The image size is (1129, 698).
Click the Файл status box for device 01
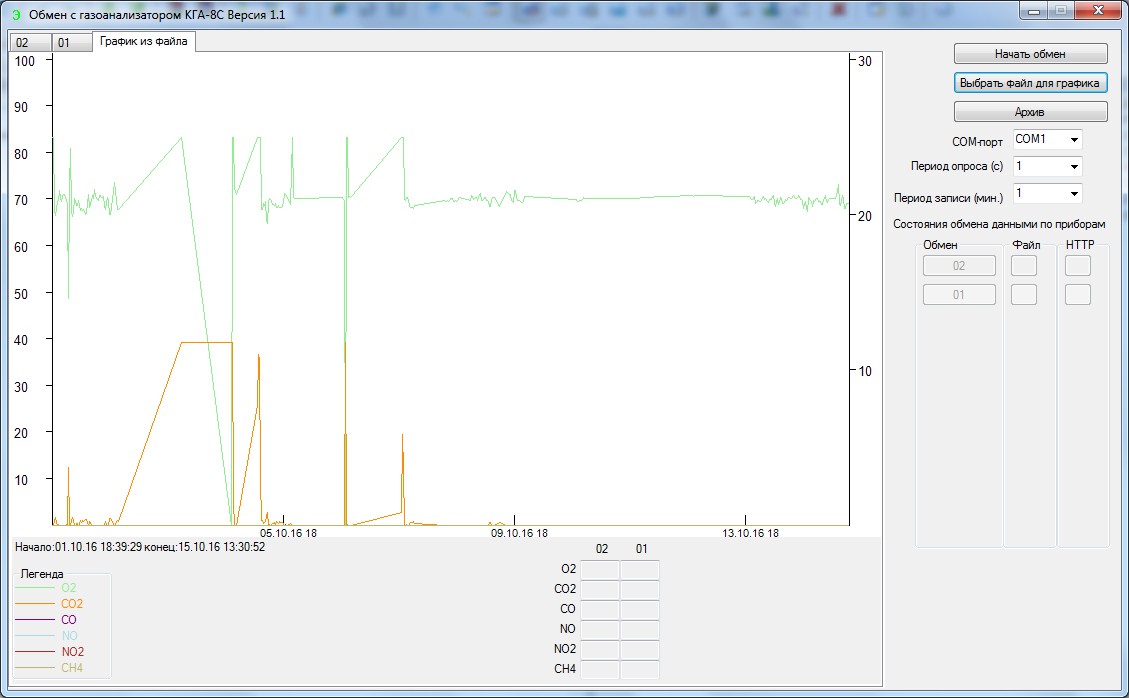point(1024,295)
